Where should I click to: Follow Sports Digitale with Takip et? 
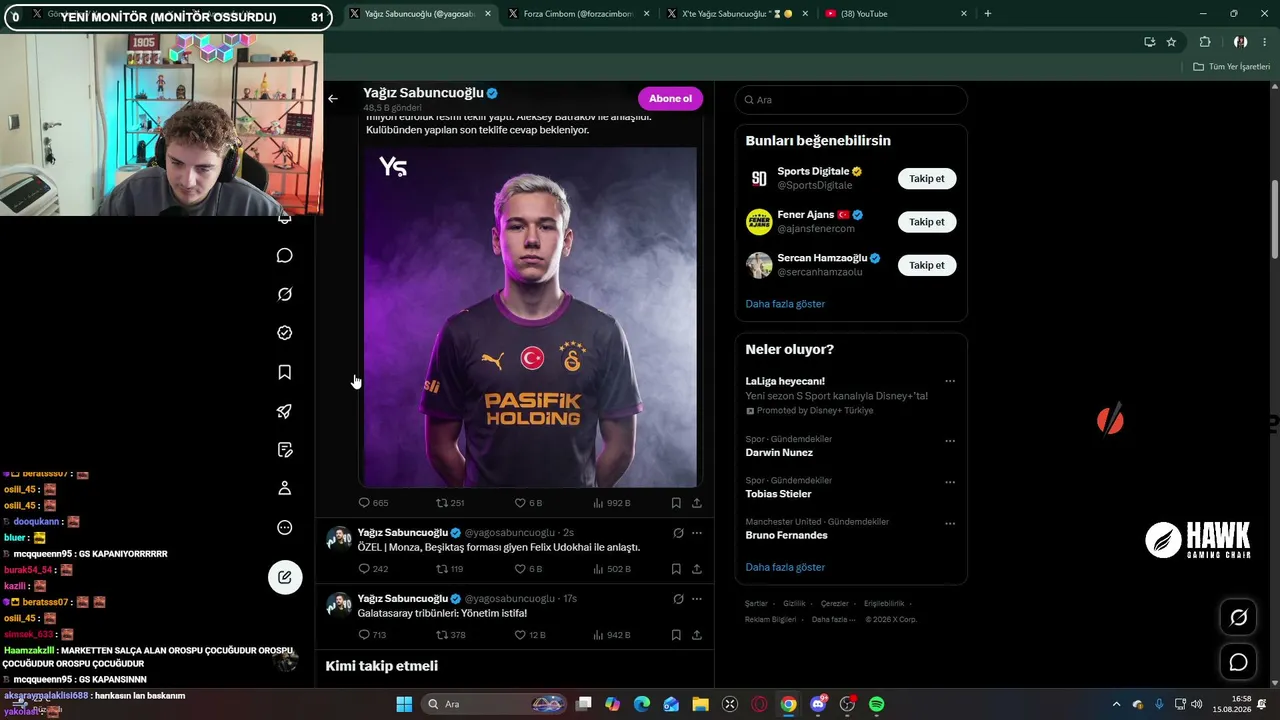click(x=927, y=179)
